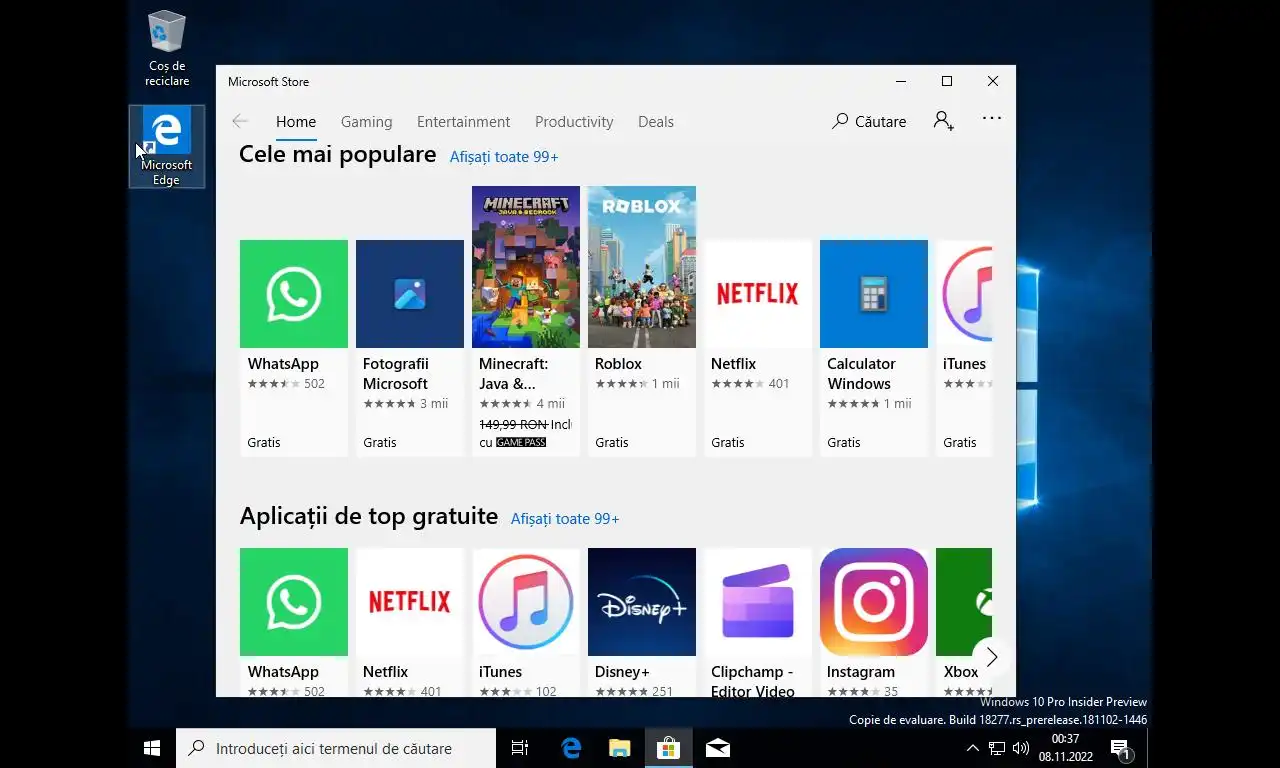Click Afișați toate 99+ for Cele mai populare
Screen dimensions: 1280x768
click(x=504, y=157)
